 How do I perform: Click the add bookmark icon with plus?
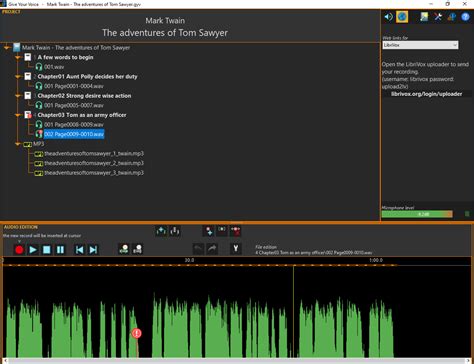209,231
